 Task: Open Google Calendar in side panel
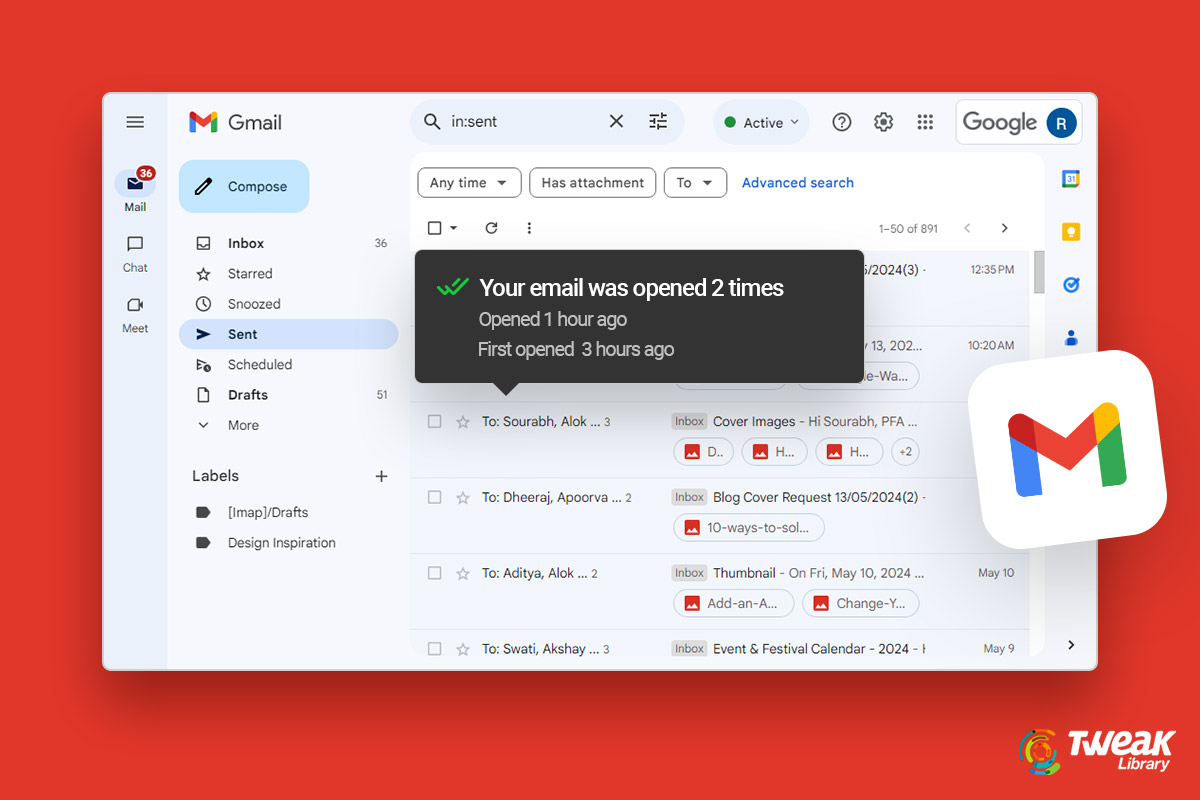coord(1071,180)
